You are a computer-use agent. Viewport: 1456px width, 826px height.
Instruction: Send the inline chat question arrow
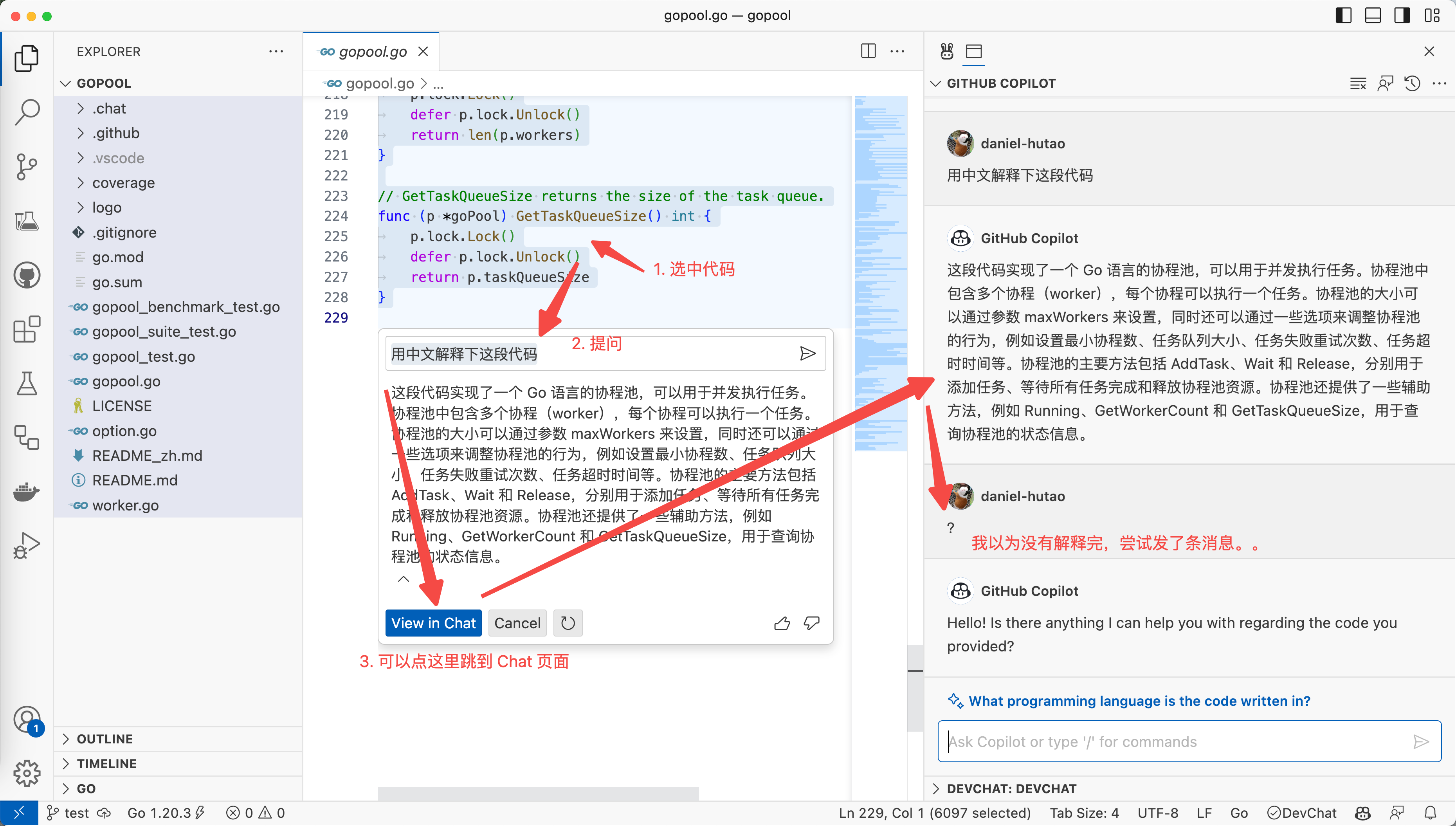pos(808,353)
